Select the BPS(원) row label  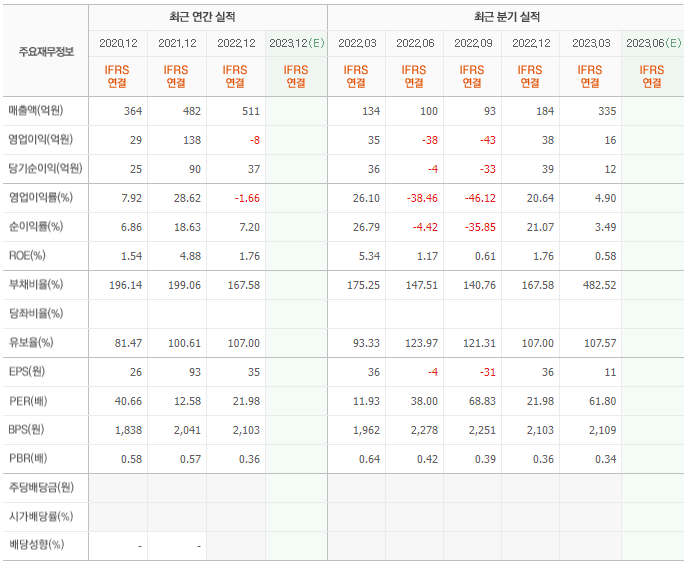tap(26, 429)
